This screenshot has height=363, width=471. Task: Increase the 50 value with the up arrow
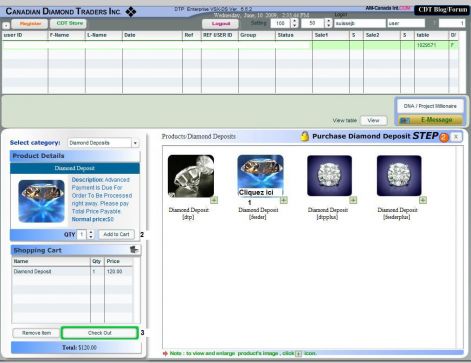point(328,21)
